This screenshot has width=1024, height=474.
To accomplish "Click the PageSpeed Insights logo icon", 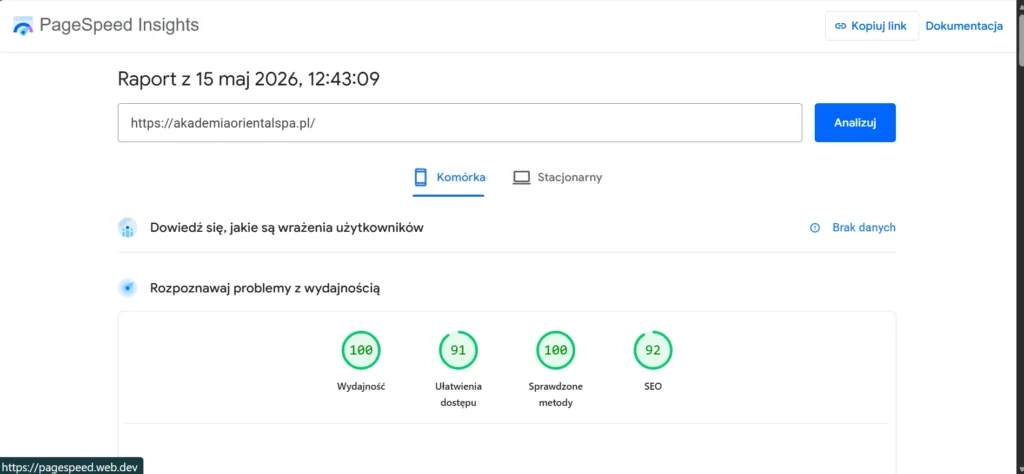I will (23, 25).
